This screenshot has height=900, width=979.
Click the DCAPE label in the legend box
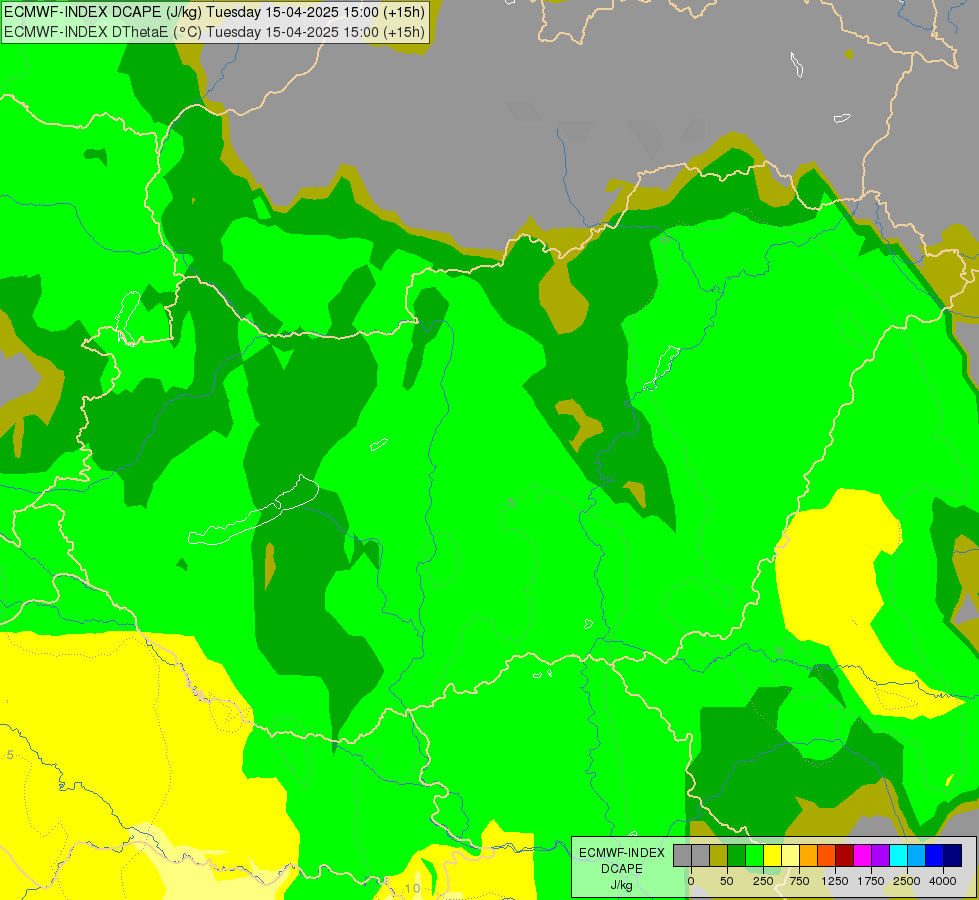point(621,869)
